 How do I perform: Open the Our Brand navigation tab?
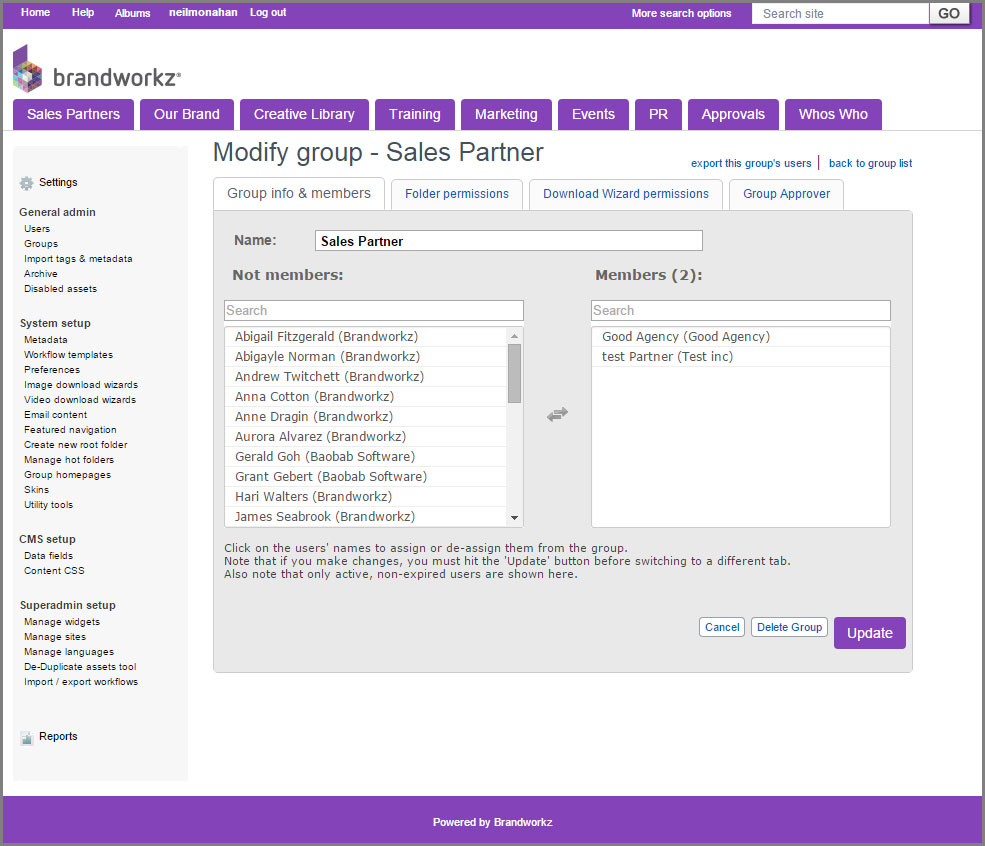tap(187, 114)
